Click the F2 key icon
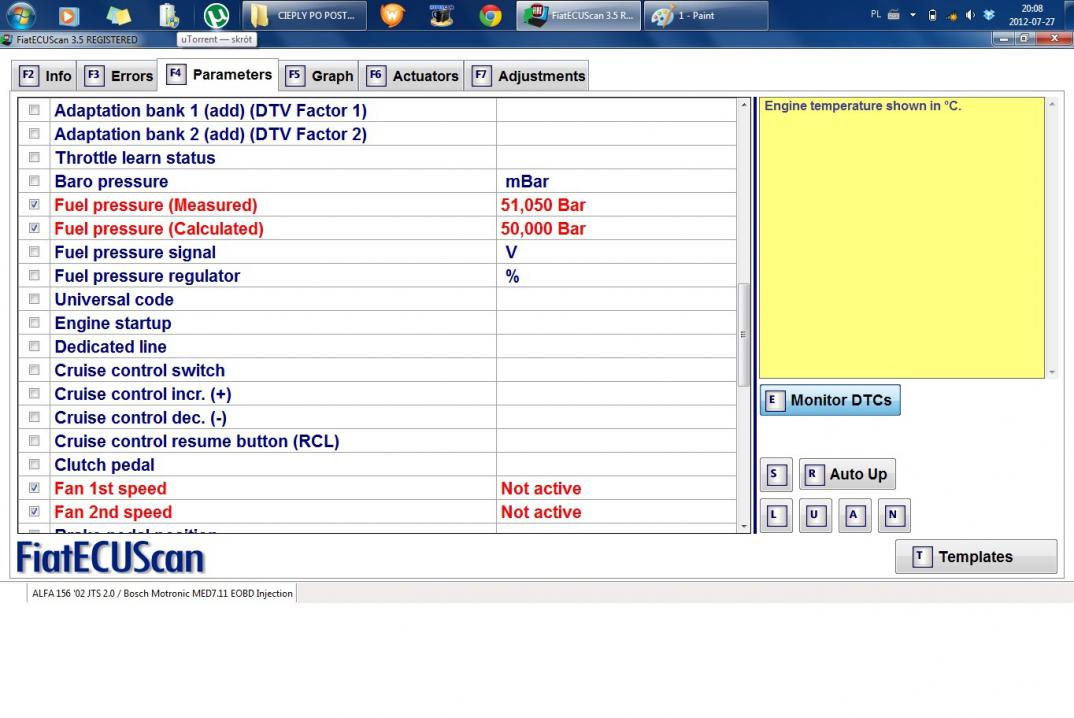The height and width of the screenshot is (718, 1074). (28, 75)
